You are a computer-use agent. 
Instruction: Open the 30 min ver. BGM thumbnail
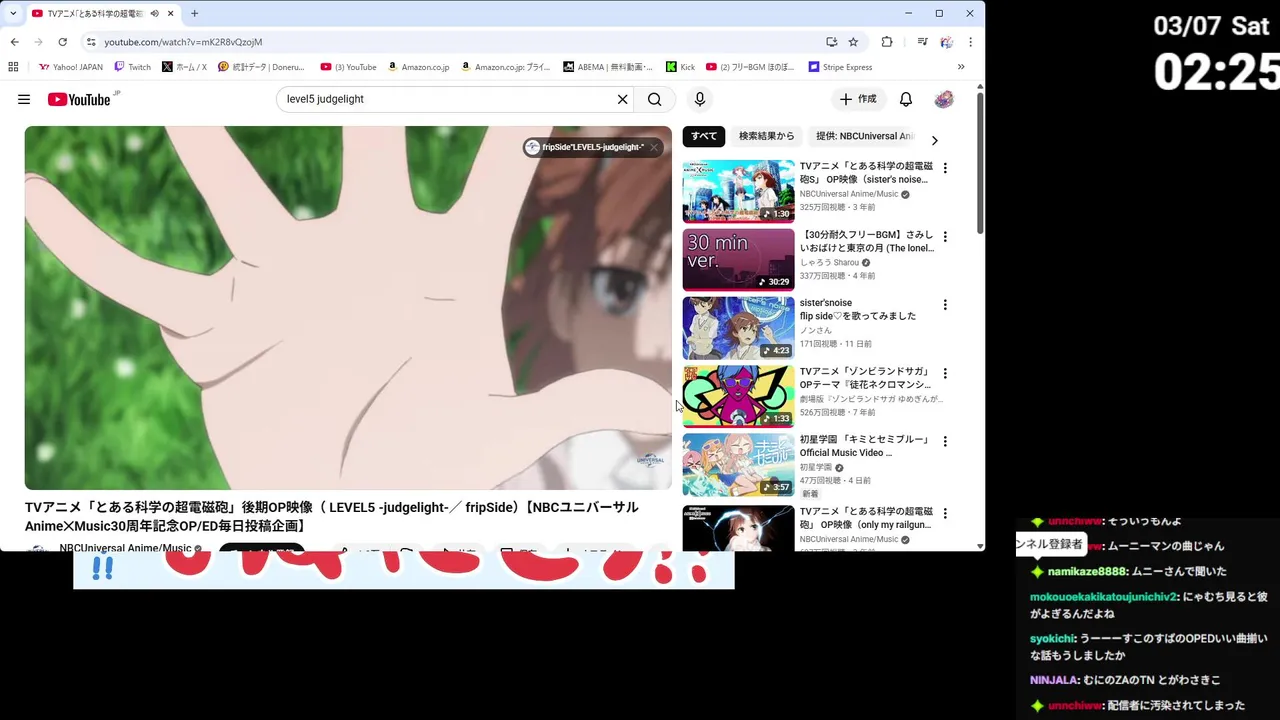pos(739,260)
